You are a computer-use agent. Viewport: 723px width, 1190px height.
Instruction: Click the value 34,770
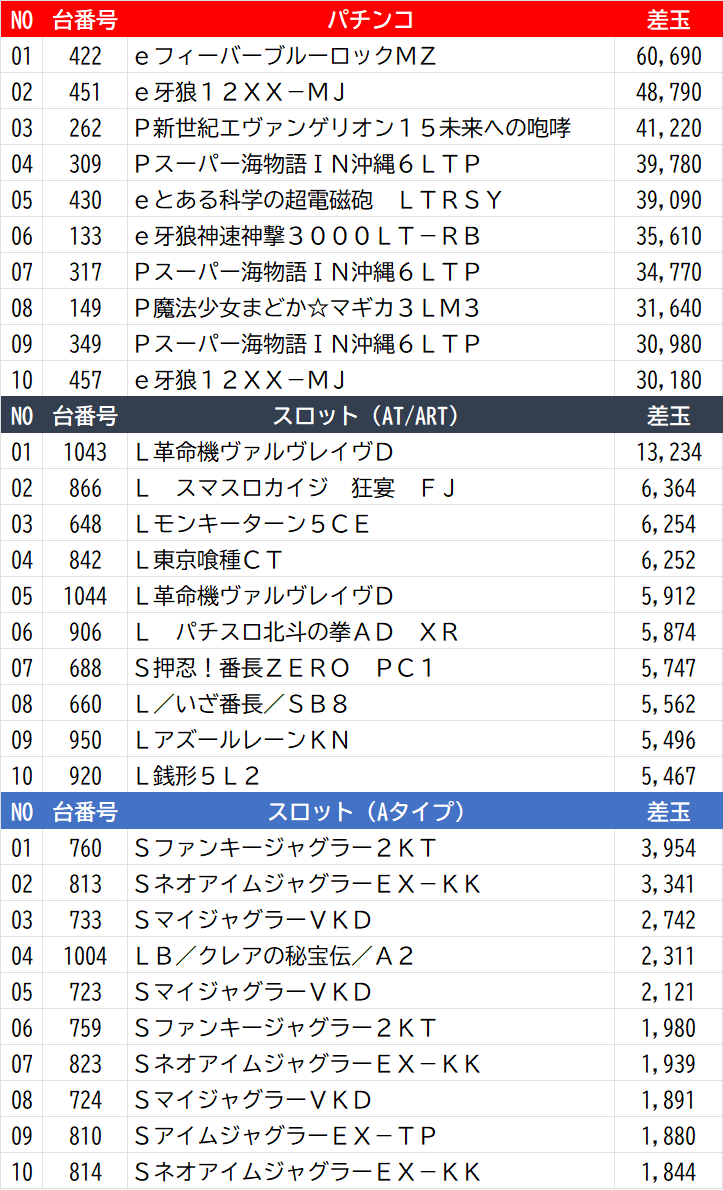pos(668,272)
